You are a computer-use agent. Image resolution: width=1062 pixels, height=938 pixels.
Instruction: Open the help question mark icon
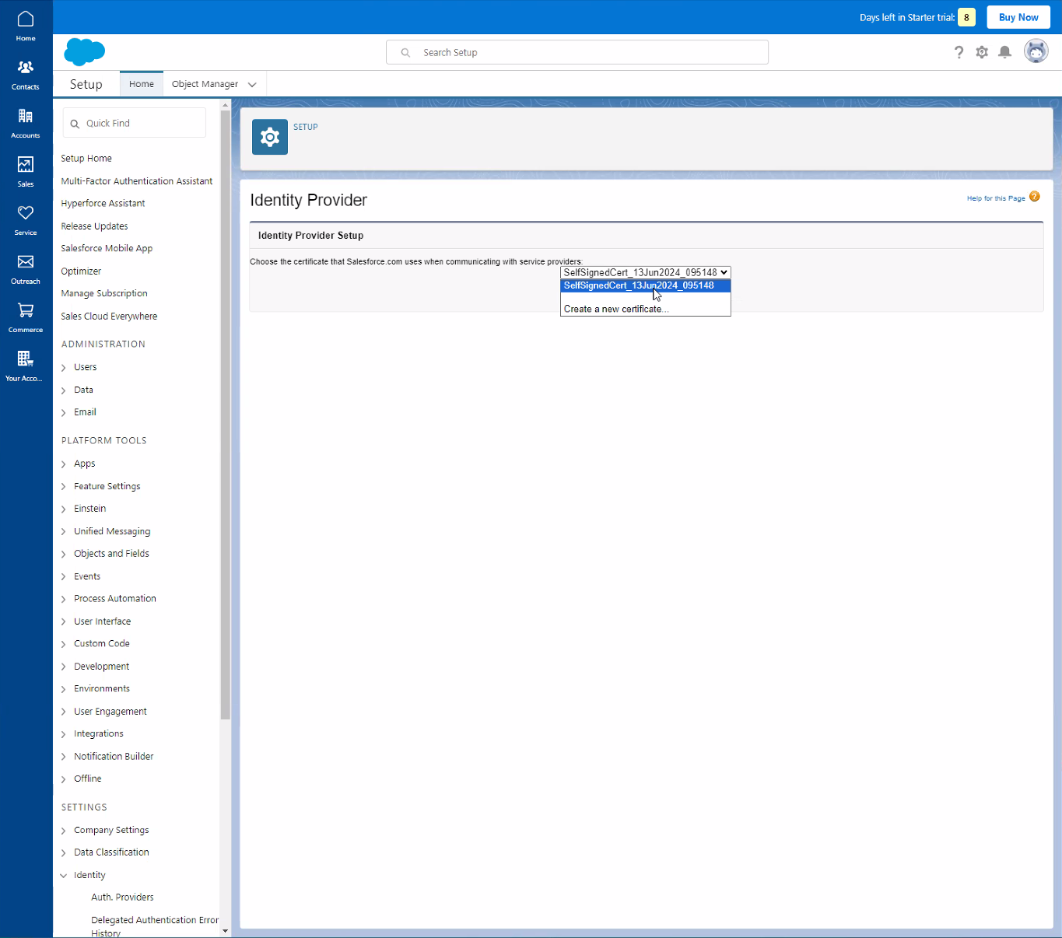pyautogui.click(x=958, y=52)
